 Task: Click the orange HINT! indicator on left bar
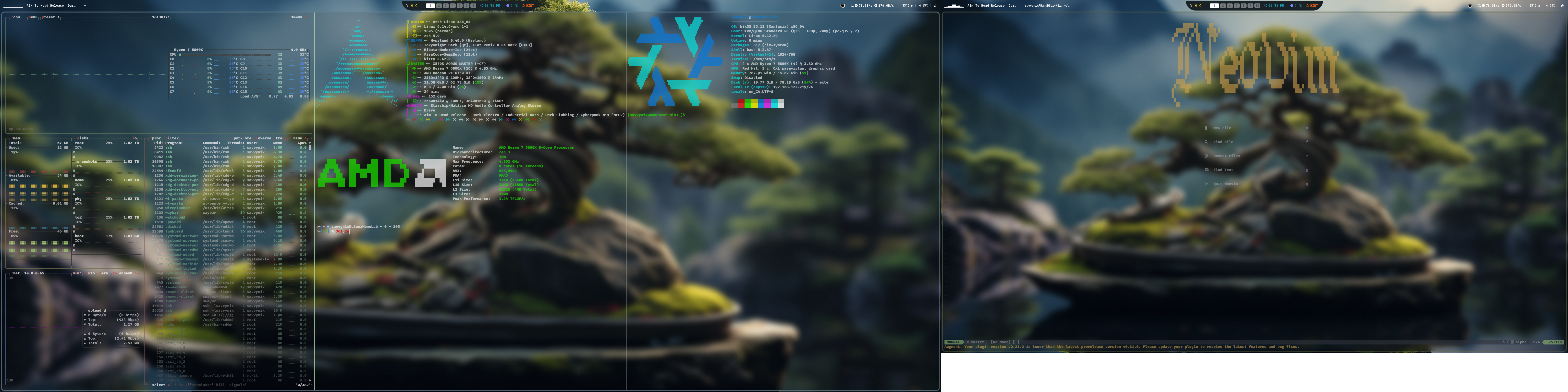(530, 5)
